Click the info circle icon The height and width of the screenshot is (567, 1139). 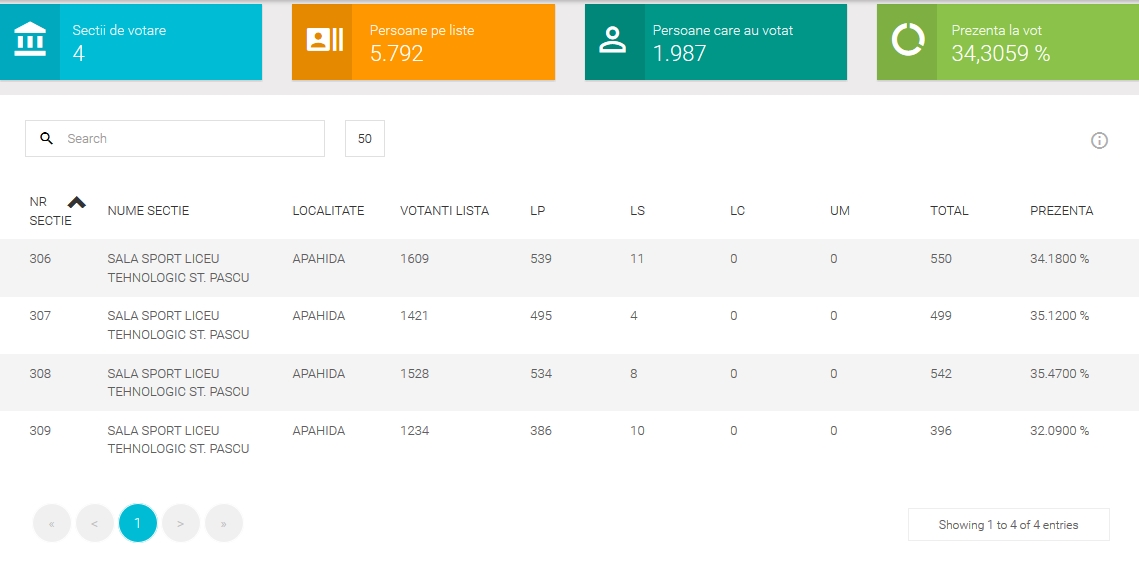point(1099,141)
